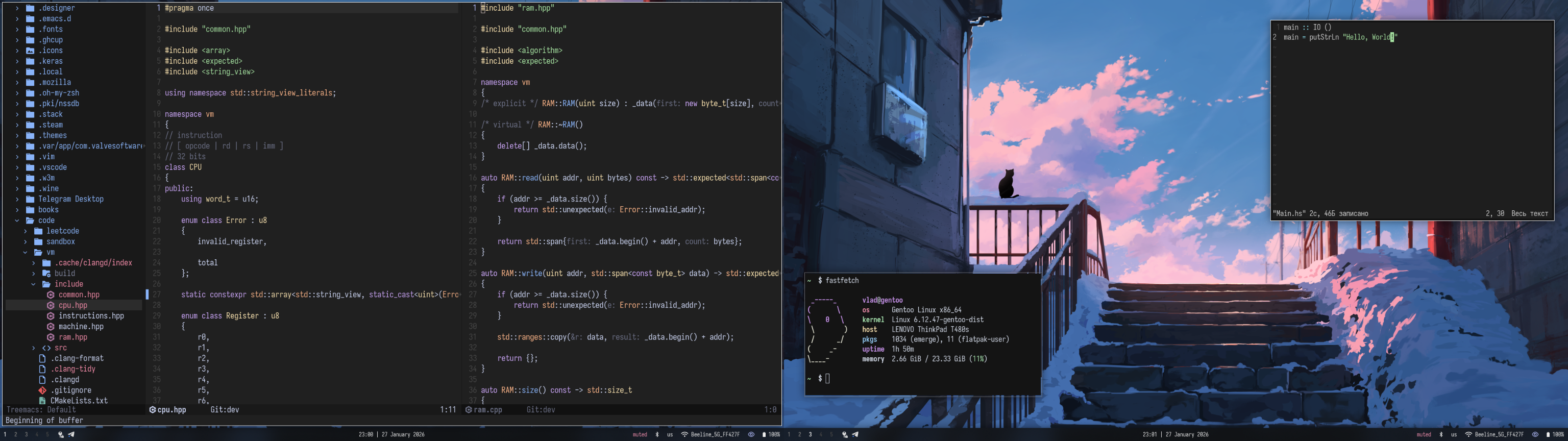Toggle the muted indicator in the 23:00 bar
Screen dimensions: 1568x441
click(640, 434)
